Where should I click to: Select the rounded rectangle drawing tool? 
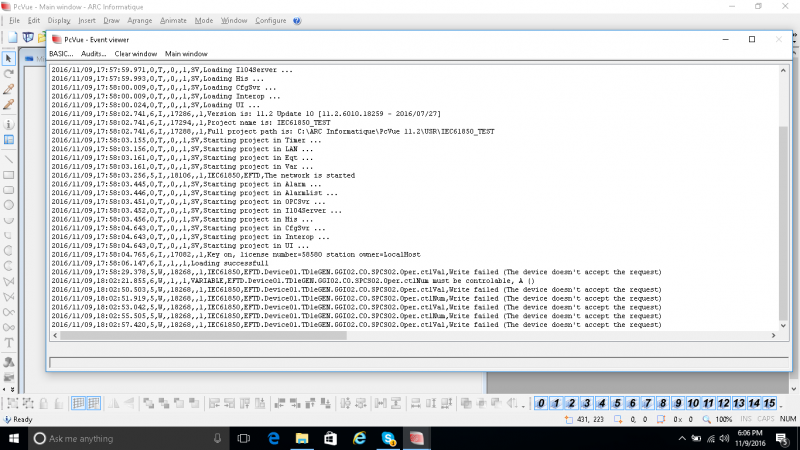tap(9, 190)
